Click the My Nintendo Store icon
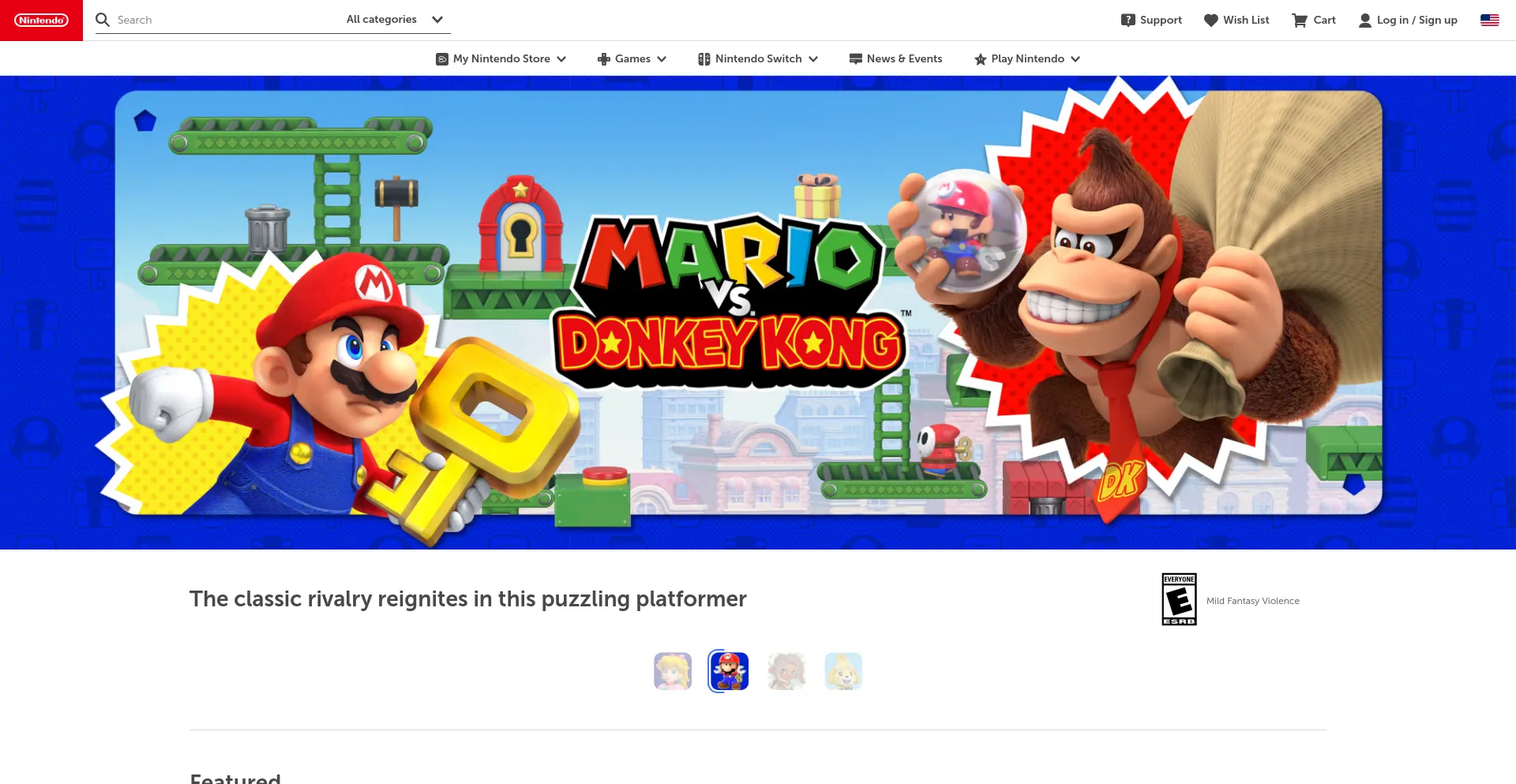The image size is (1516, 784). pyautogui.click(x=442, y=59)
